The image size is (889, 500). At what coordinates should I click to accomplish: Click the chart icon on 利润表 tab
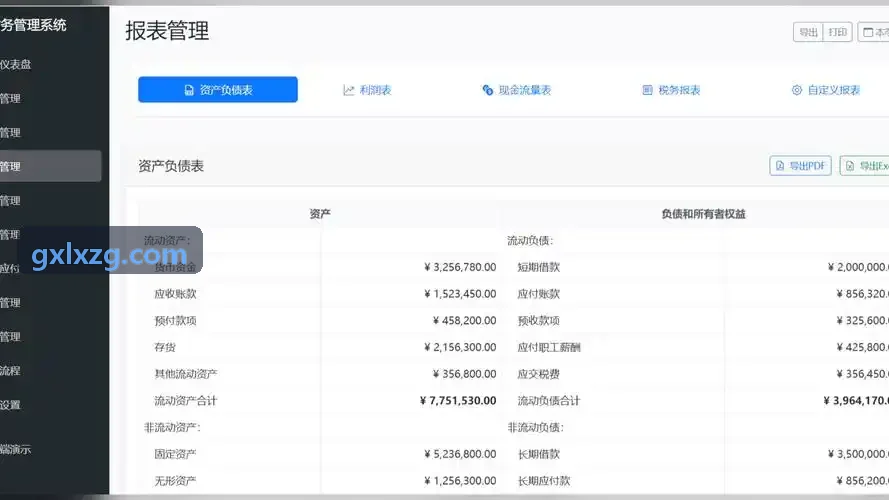point(349,90)
